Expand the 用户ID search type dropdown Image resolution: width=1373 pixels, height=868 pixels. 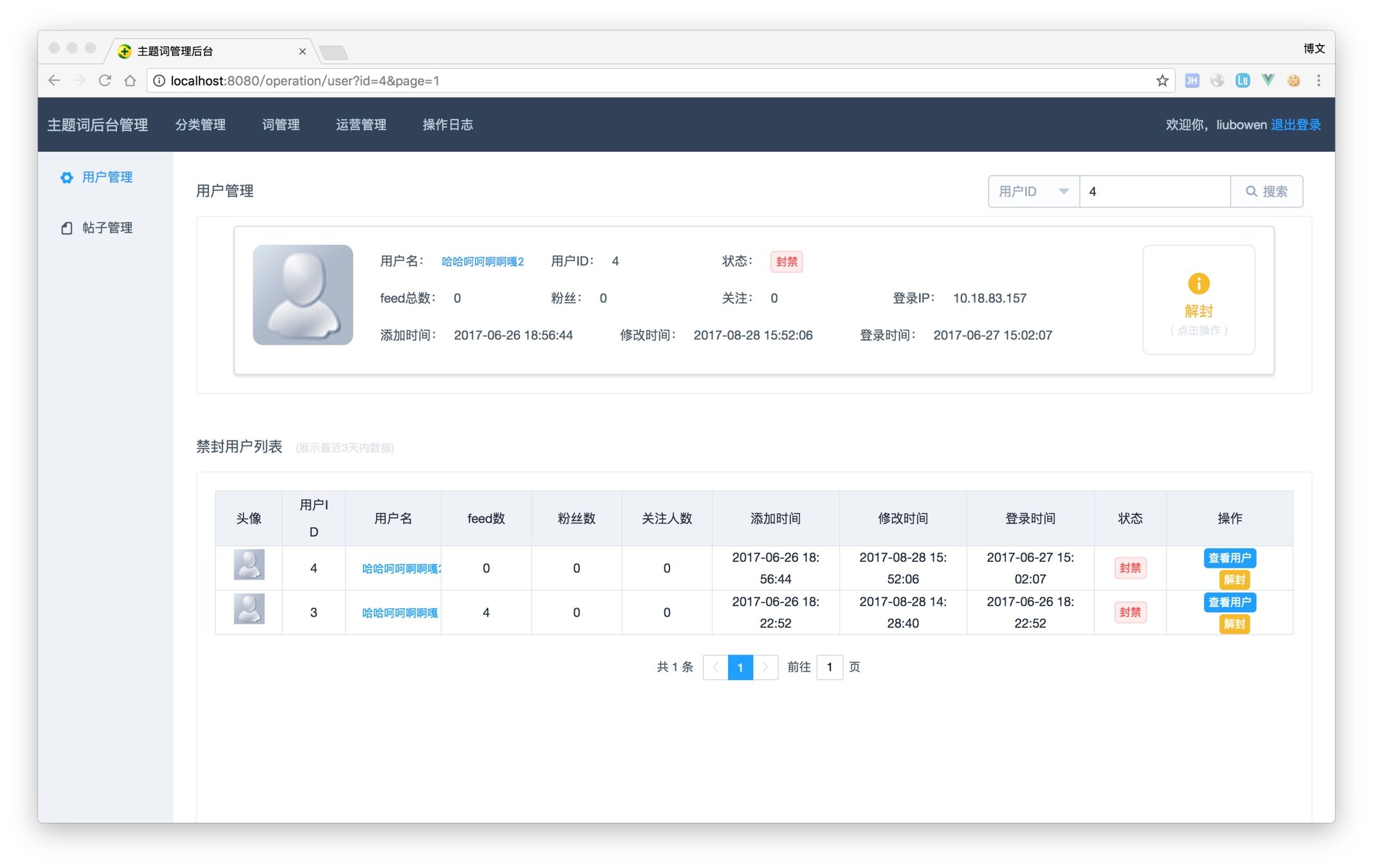[1033, 192]
